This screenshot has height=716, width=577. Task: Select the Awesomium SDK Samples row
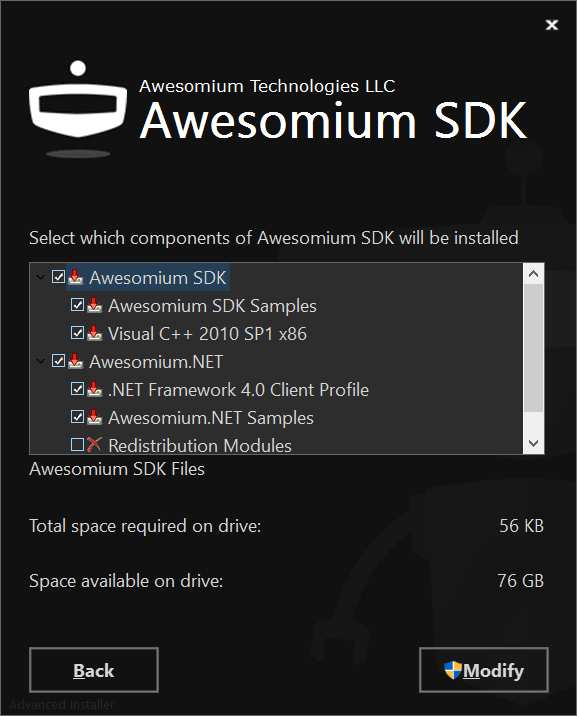(x=212, y=306)
